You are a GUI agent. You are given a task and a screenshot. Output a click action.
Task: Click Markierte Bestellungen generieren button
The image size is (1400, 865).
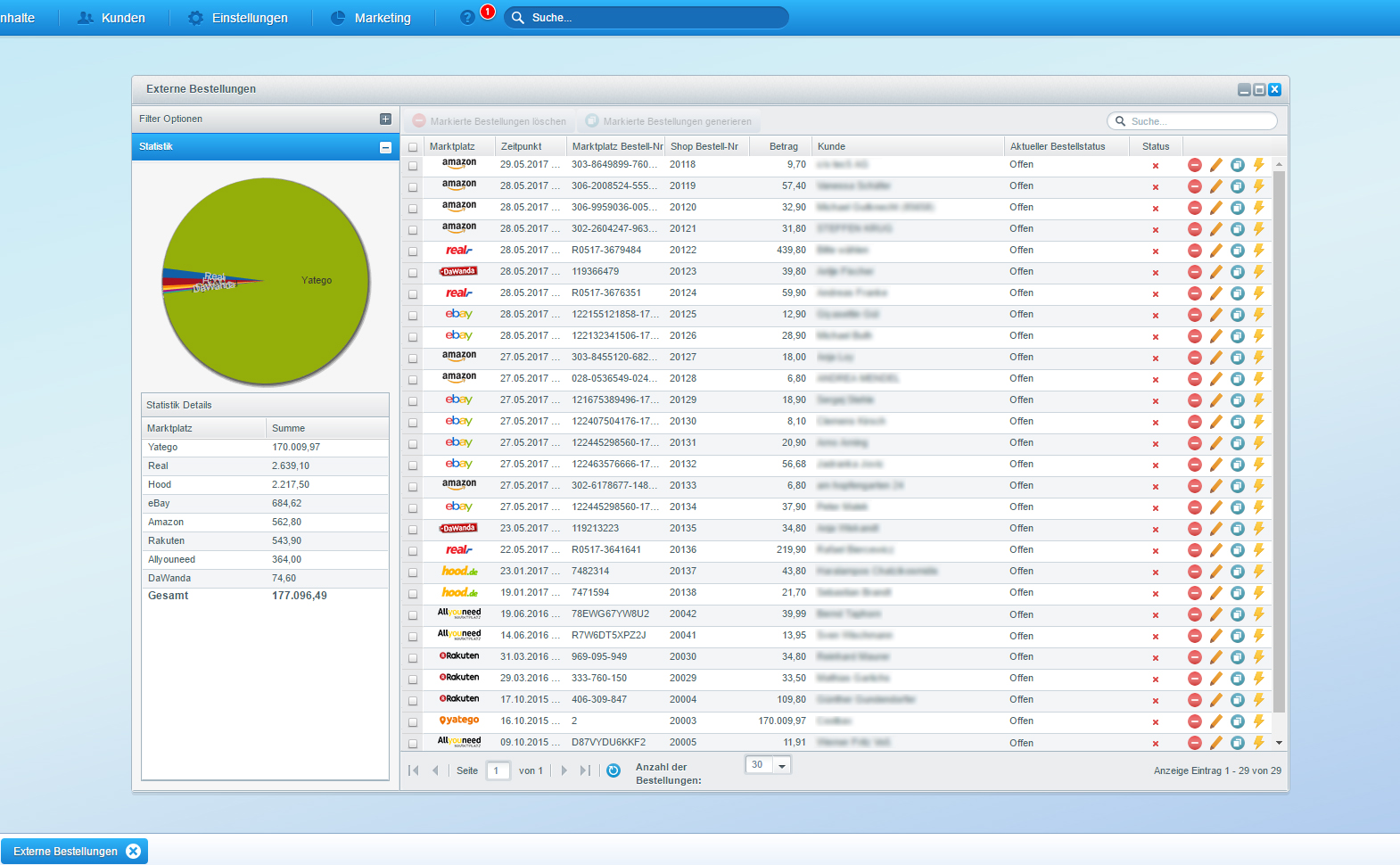coord(669,121)
